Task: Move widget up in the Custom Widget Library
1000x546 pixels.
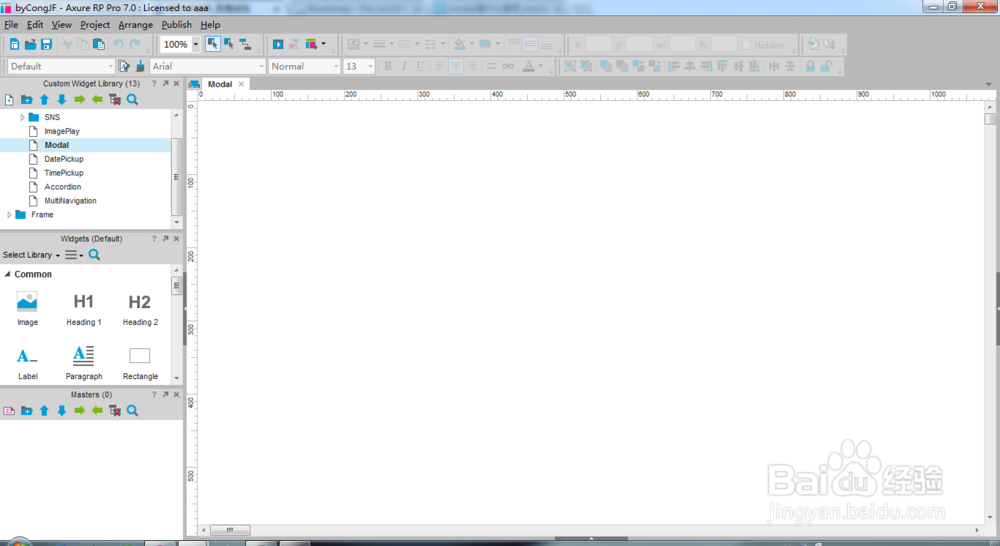Action: pos(44,100)
